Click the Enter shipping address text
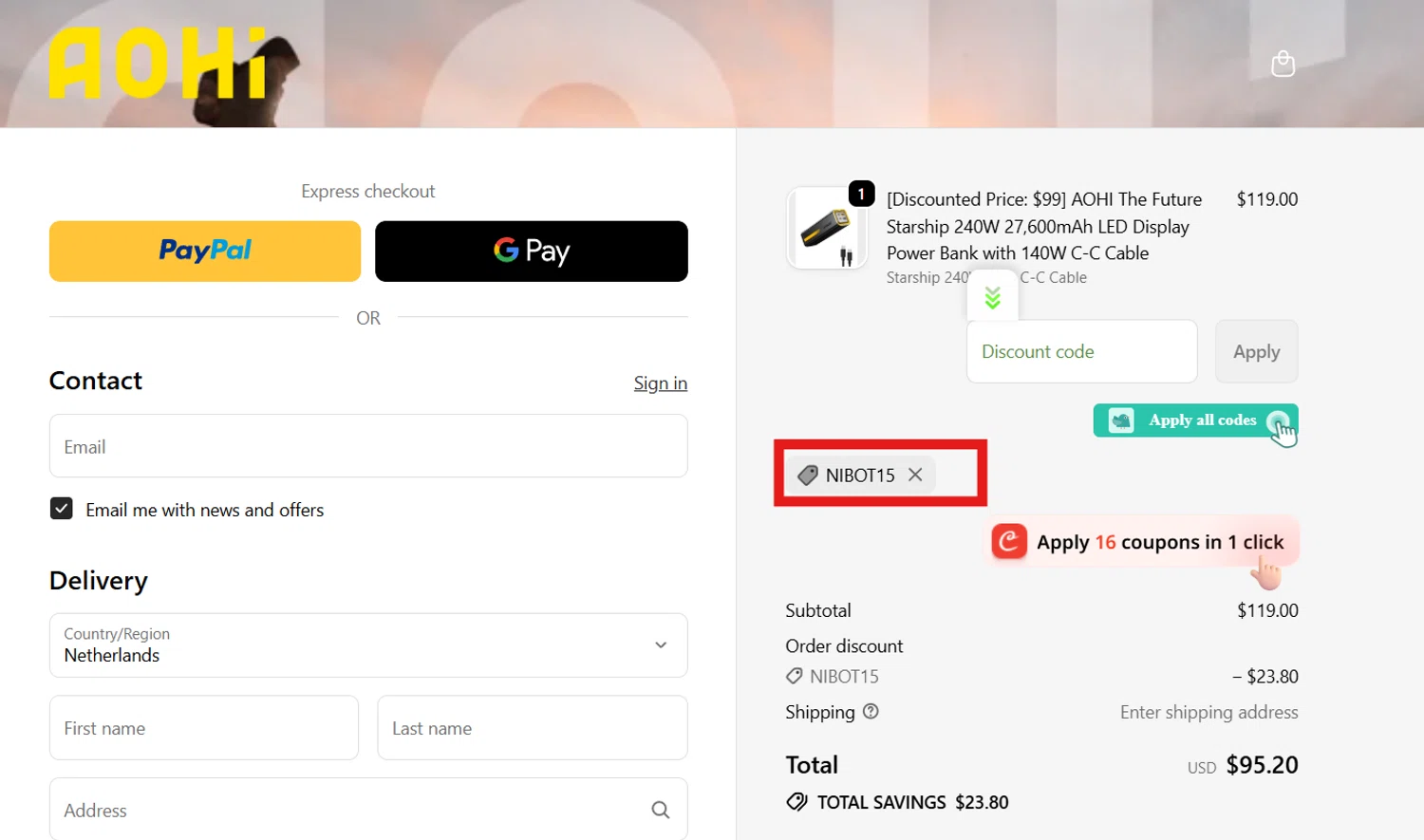1424x840 pixels. point(1209,712)
